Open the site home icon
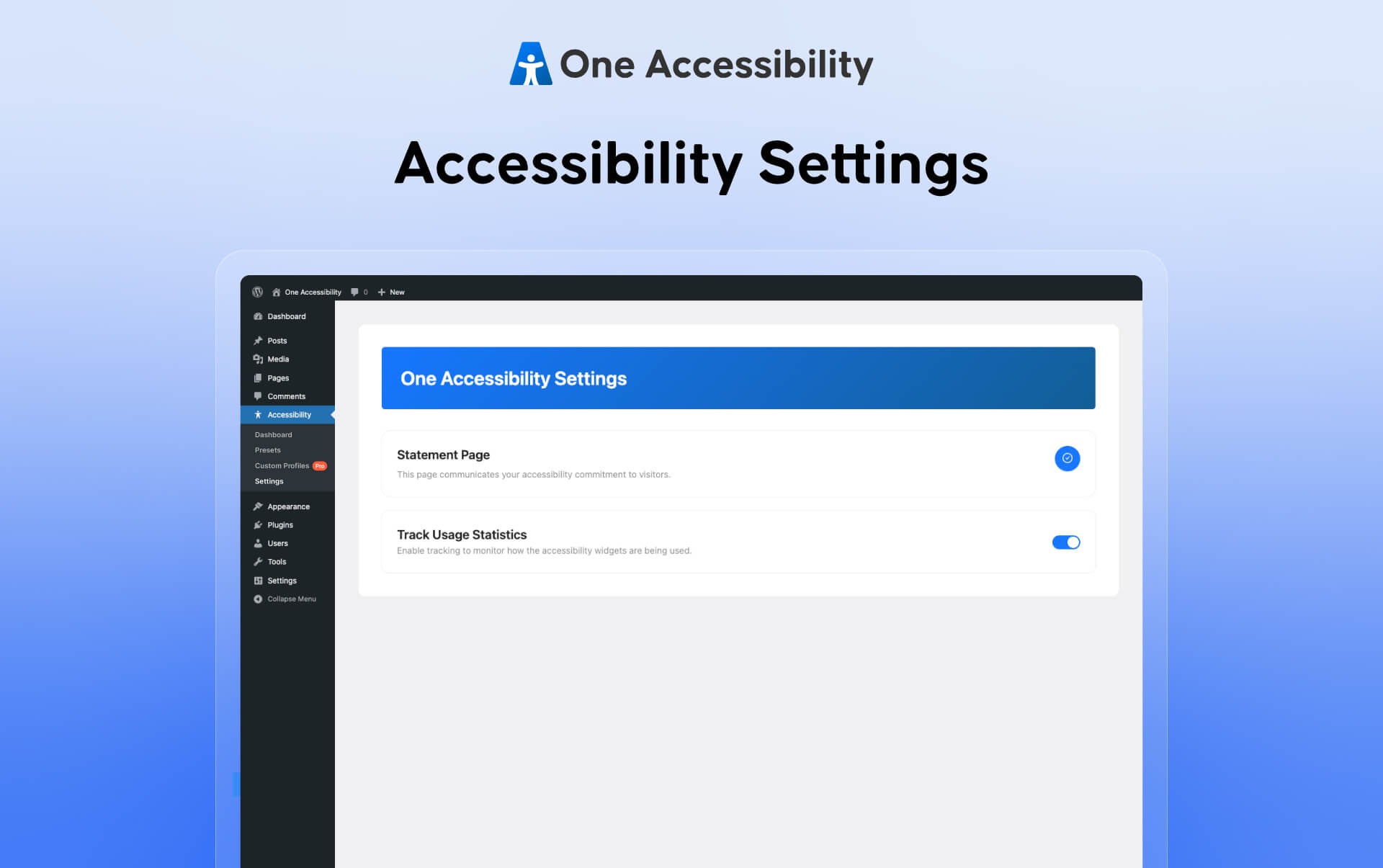1383x868 pixels. [x=276, y=292]
